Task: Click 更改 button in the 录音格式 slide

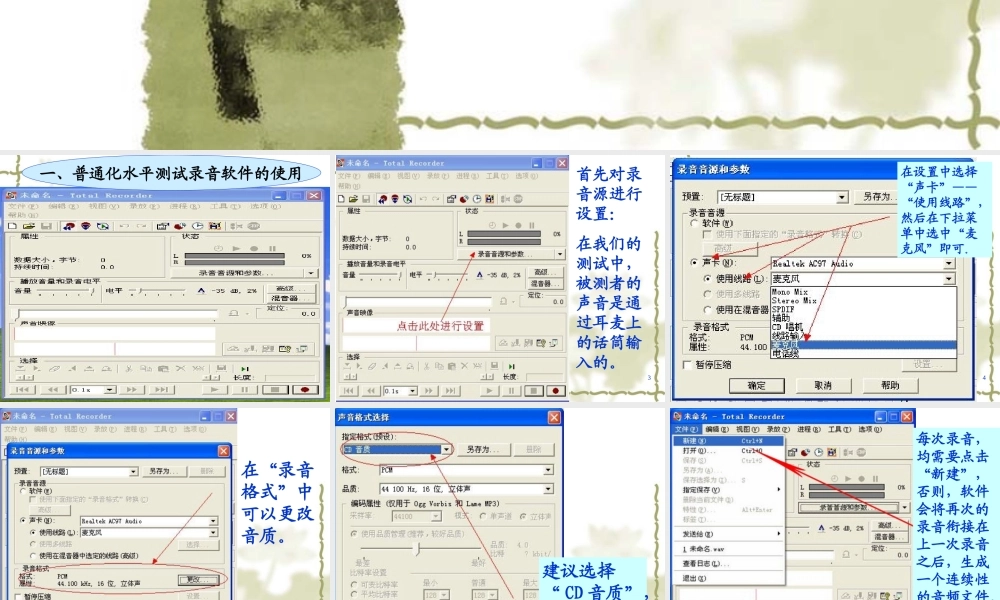Action: pyautogui.click(x=198, y=580)
